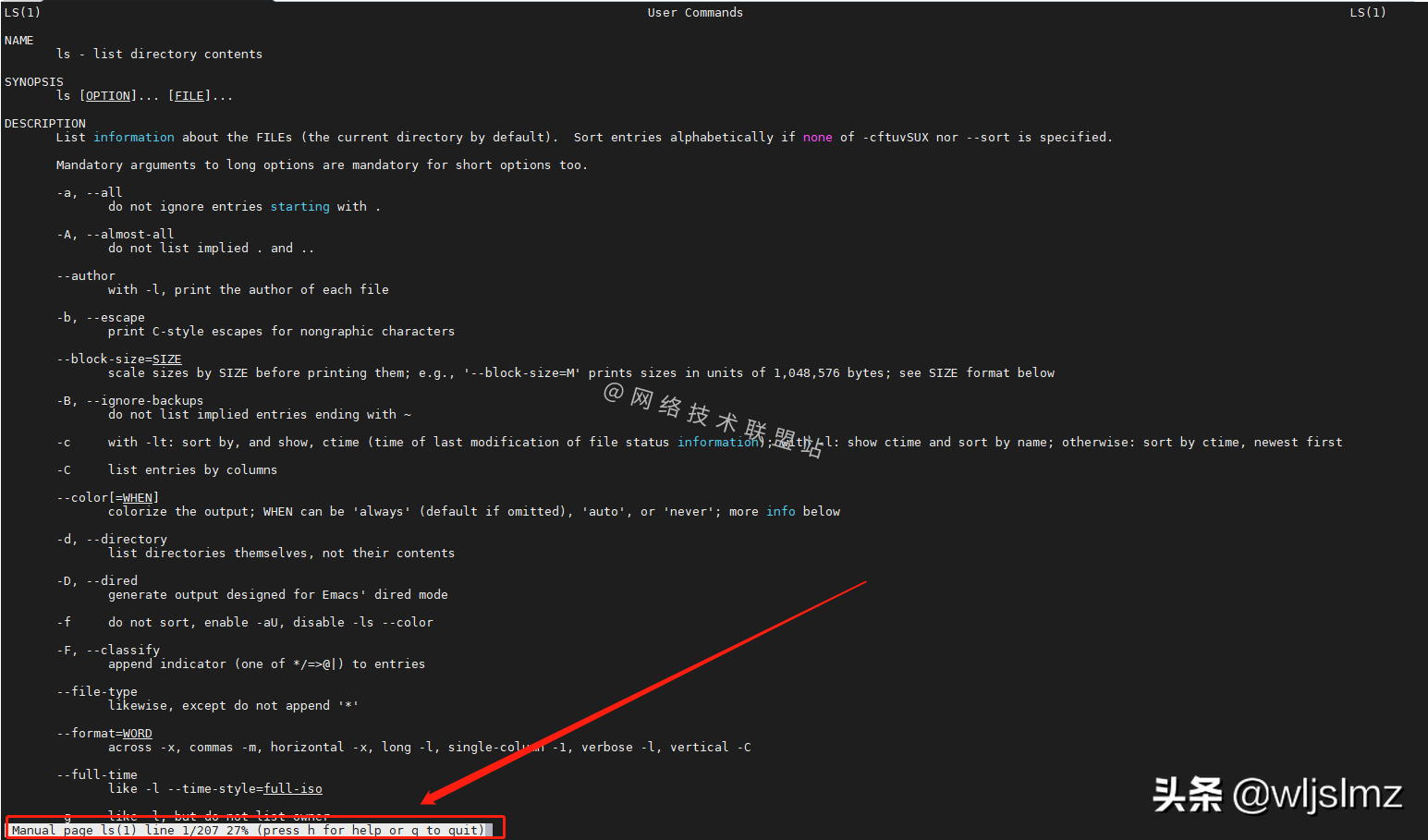Click the underlined 'OPTION' word in the synopsis
The height and width of the screenshot is (840, 1428).
click(108, 95)
